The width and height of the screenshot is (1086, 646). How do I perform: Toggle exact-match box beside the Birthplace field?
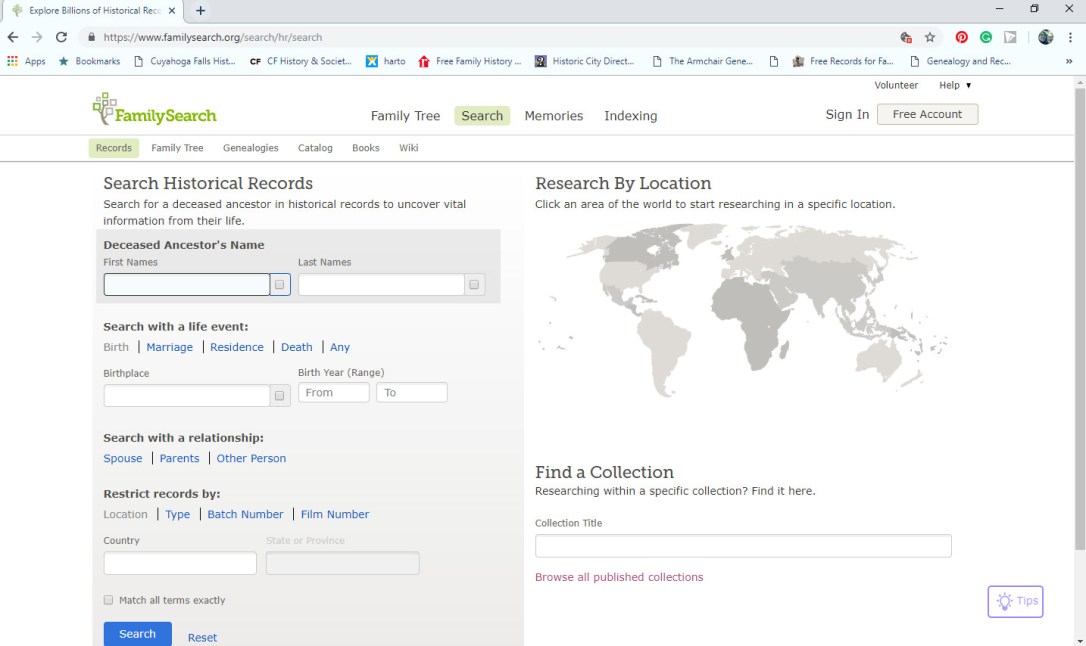[280, 395]
